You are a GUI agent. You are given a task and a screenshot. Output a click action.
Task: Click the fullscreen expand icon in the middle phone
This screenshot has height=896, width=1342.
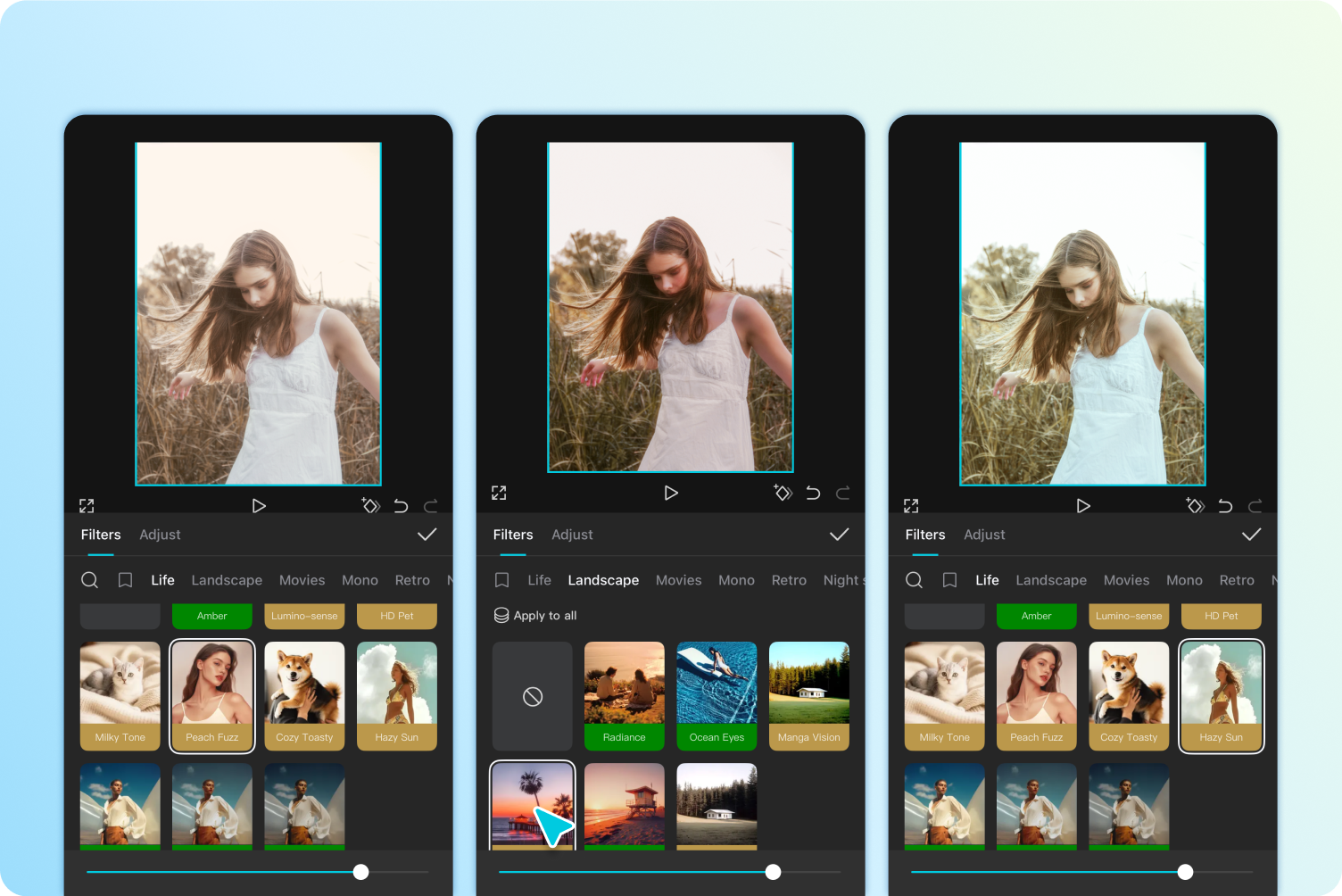point(499,493)
